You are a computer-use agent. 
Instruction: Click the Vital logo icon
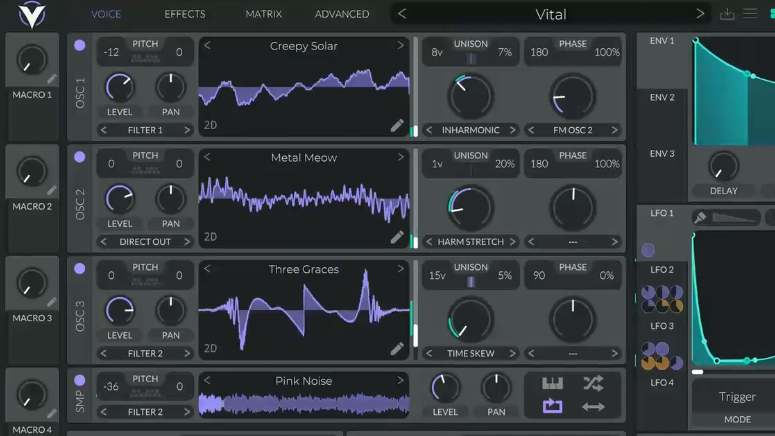pyautogui.click(x=32, y=15)
